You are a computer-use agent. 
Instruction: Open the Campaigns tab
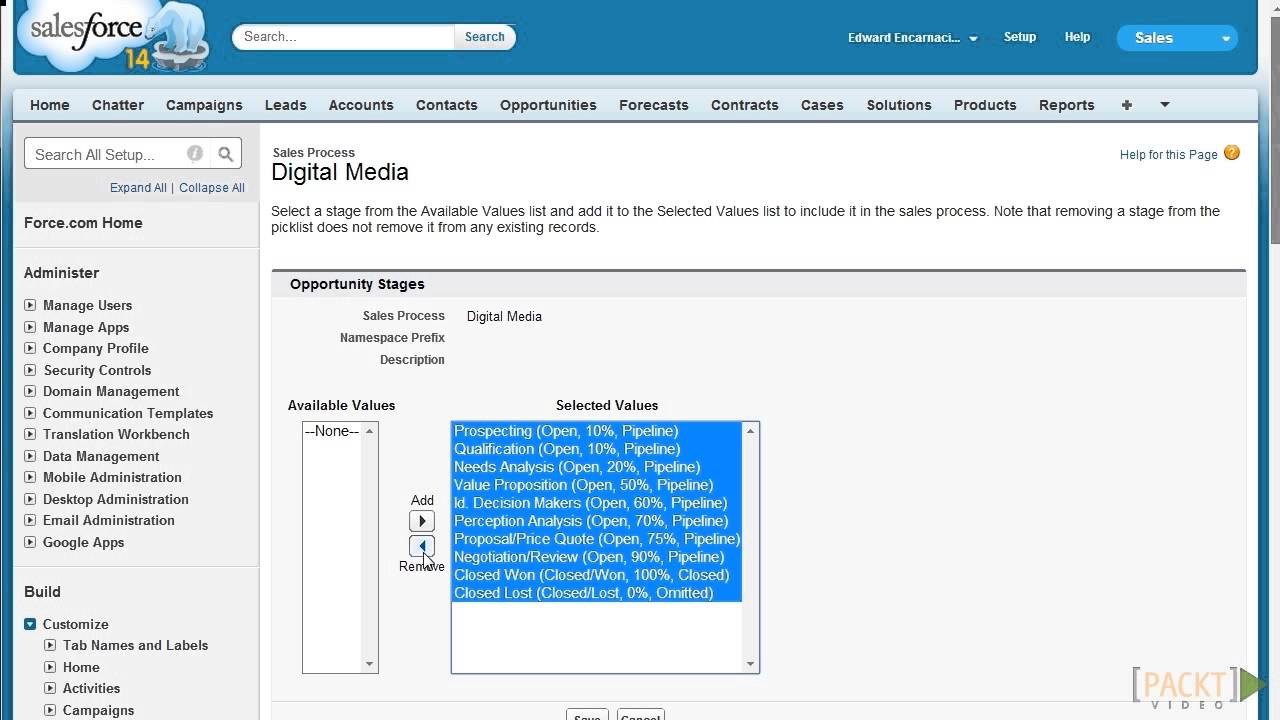pos(204,105)
